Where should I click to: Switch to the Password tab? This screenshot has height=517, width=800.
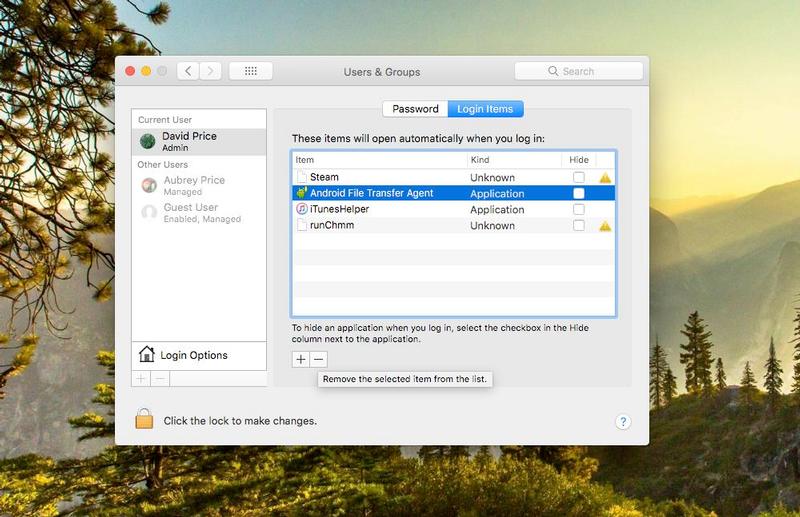click(x=415, y=109)
